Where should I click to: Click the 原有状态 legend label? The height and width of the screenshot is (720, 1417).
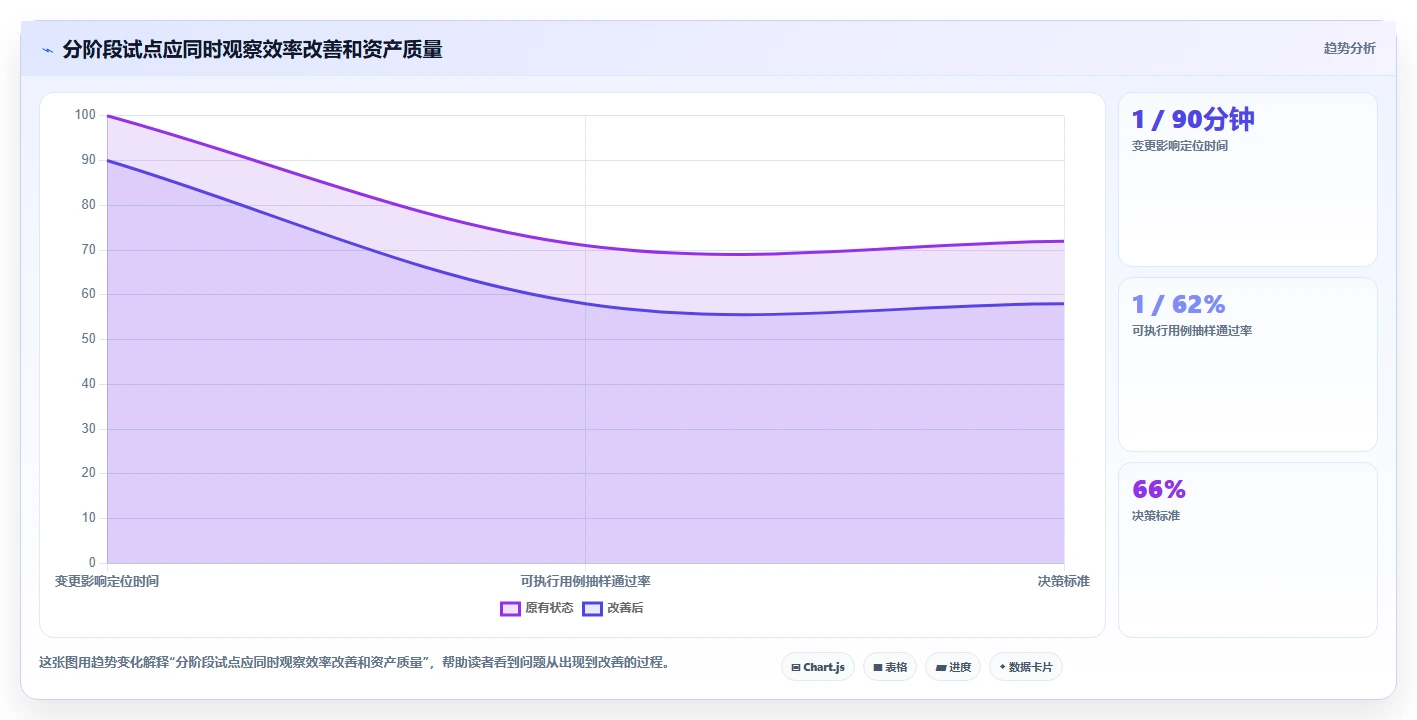549,608
